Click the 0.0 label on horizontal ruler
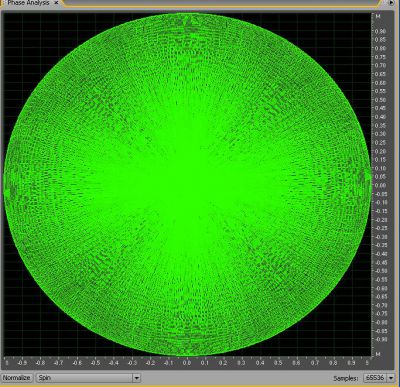The width and height of the screenshot is (400, 387). pos(187,363)
